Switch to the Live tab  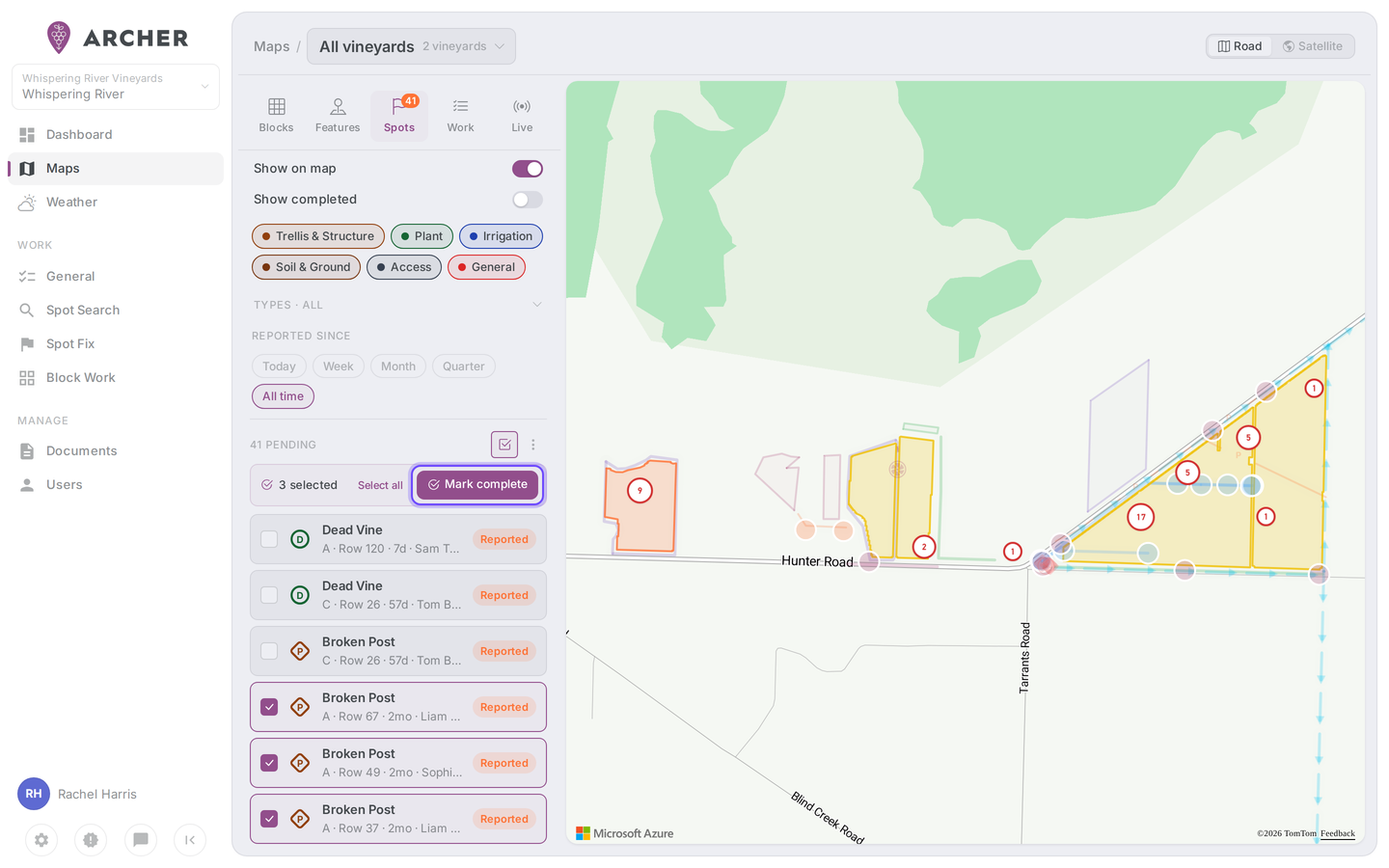coord(522,116)
